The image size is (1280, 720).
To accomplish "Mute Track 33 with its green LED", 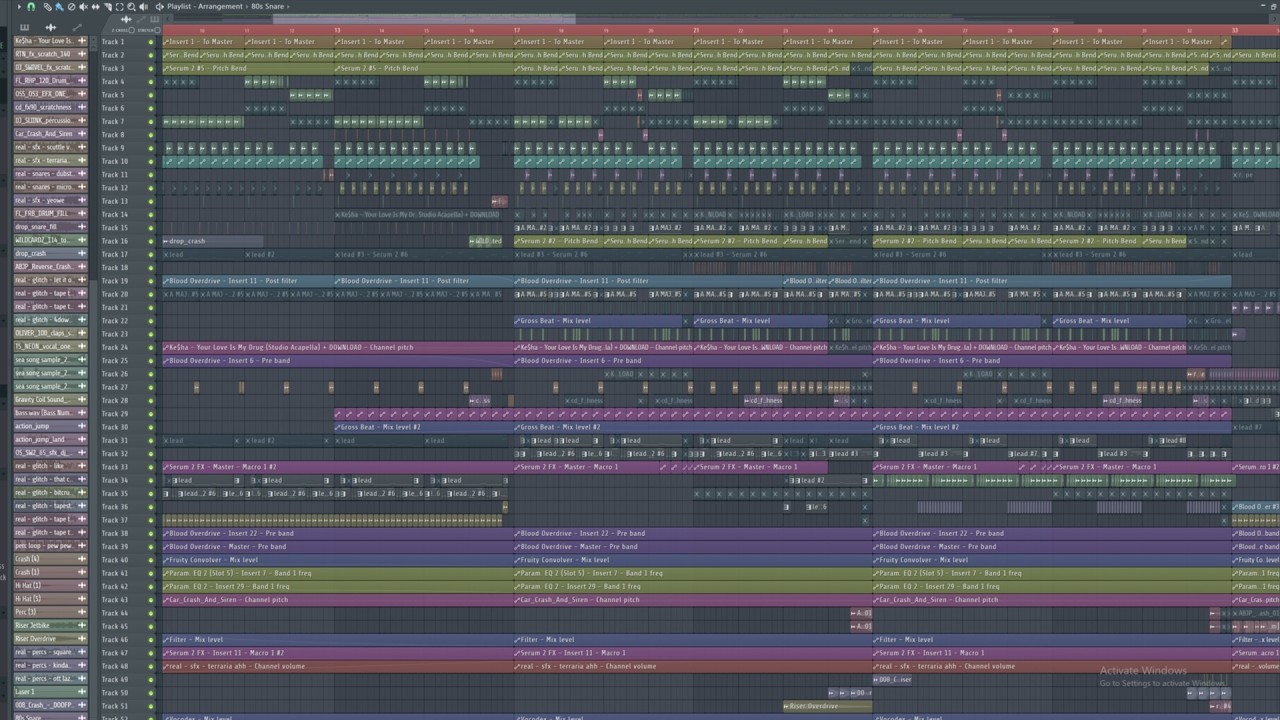I will coord(152,467).
